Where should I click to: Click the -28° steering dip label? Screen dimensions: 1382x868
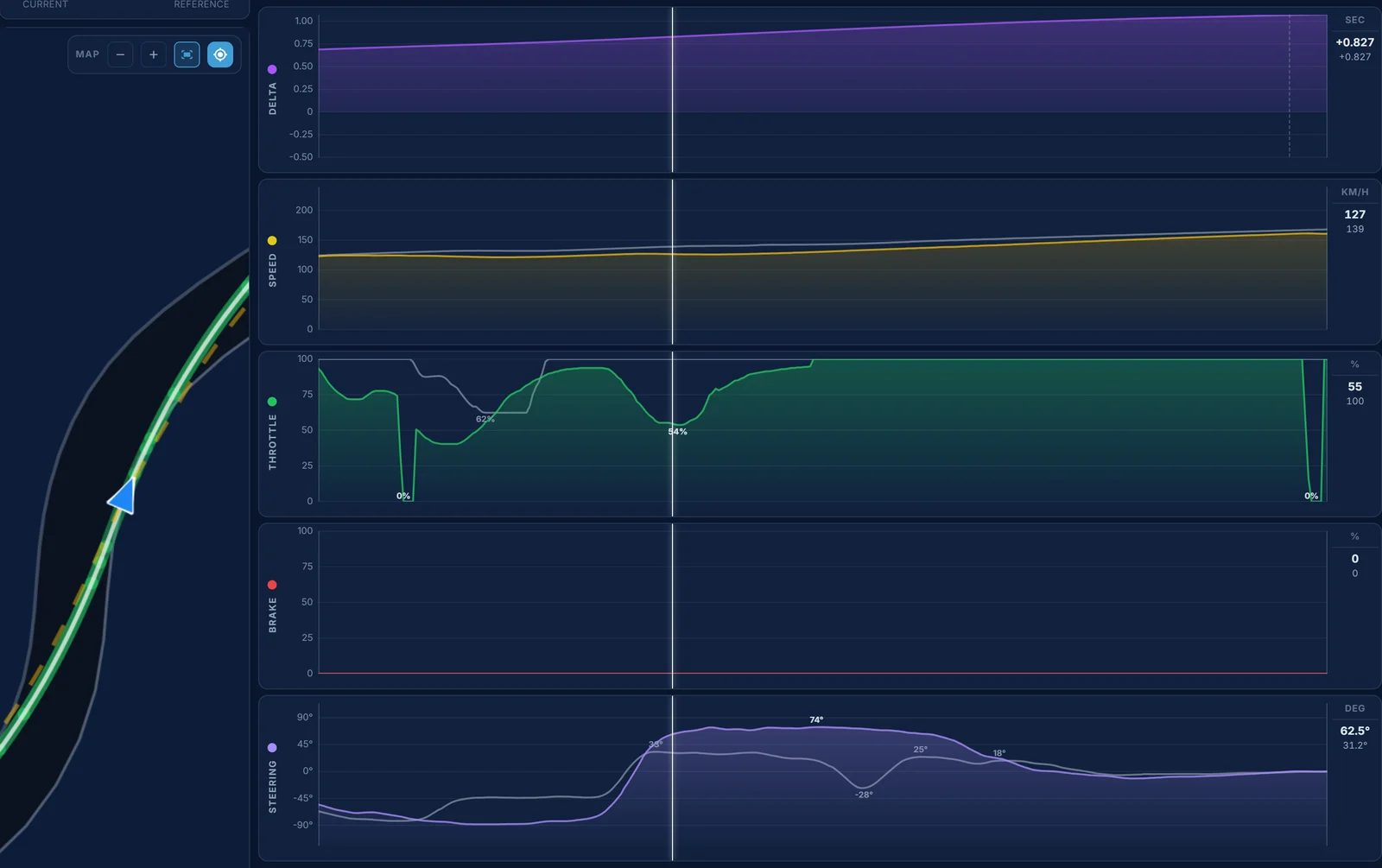point(864,795)
